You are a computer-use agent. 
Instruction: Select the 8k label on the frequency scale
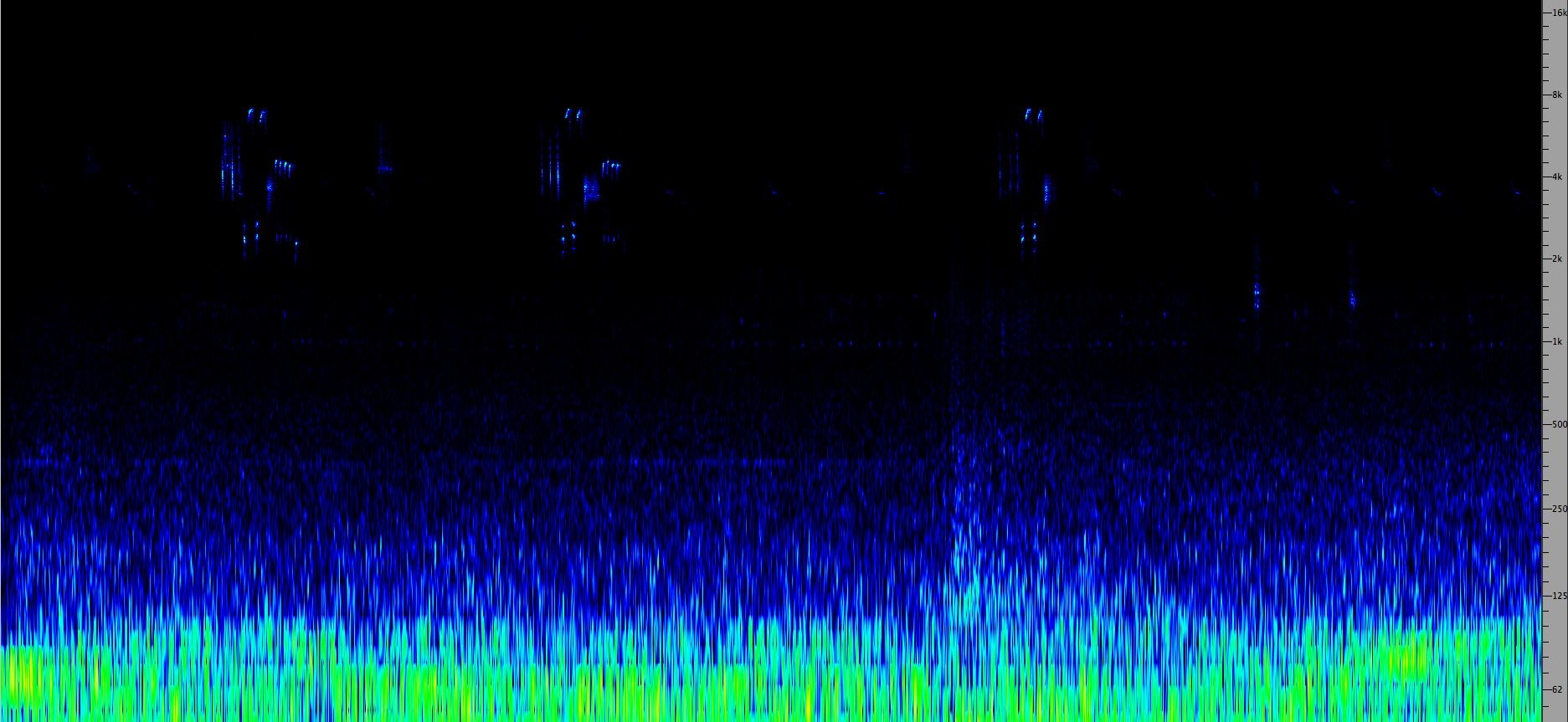[1556, 95]
